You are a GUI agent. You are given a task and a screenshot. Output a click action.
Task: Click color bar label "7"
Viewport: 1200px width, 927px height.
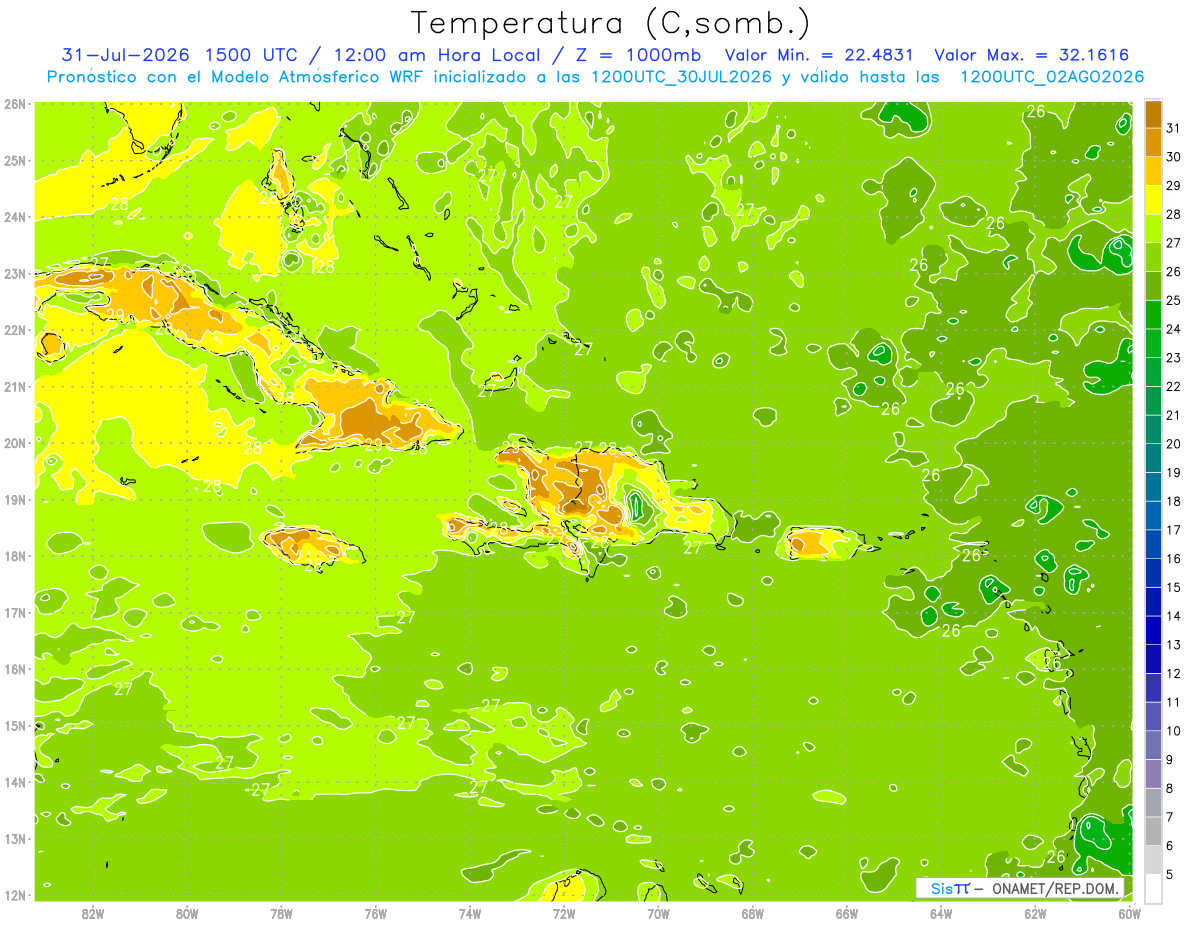coord(1170,817)
